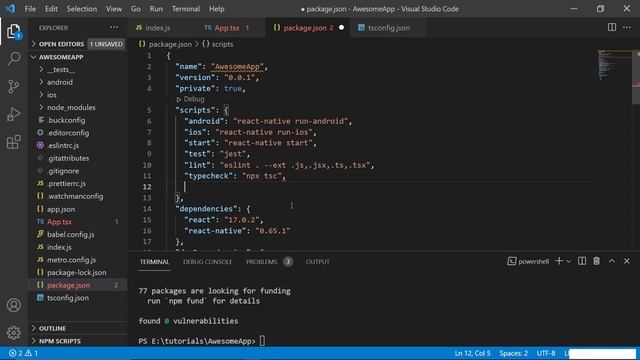Click the Ln 12, Col 5 status item
Screen dimensions: 640x360
[x=472, y=353]
